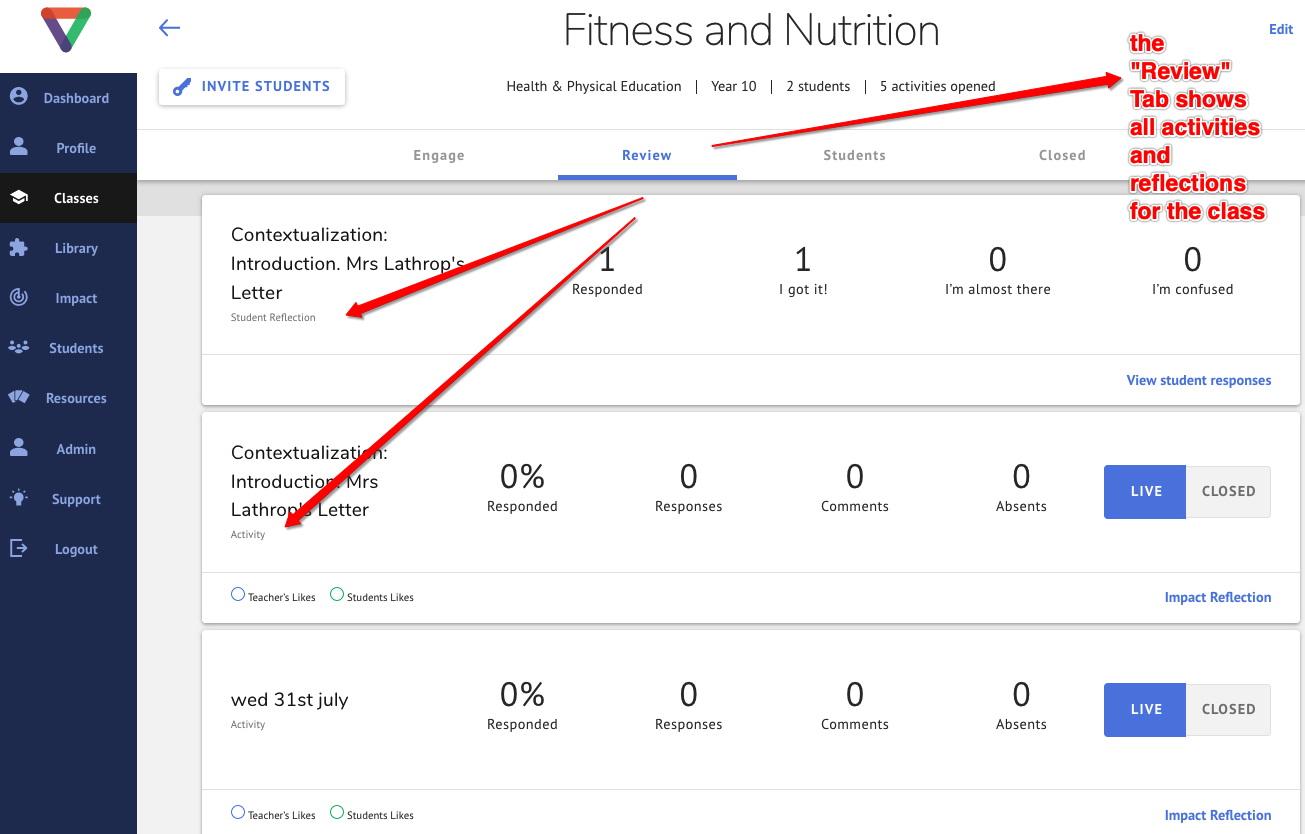Switch to the Engage tab
Screen dimensions: 1305x834
coord(439,155)
